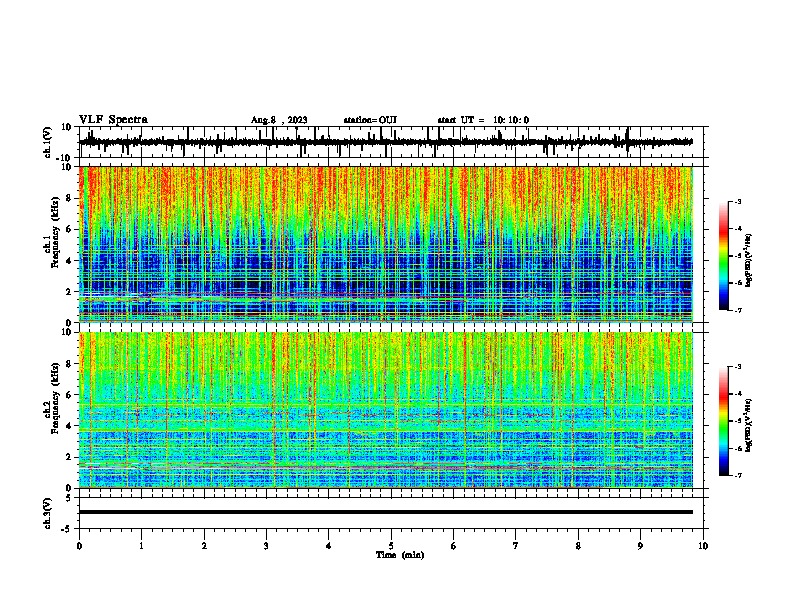Click time axis tick label "3"
Screen dimensions: 792x612
tap(266, 546)
